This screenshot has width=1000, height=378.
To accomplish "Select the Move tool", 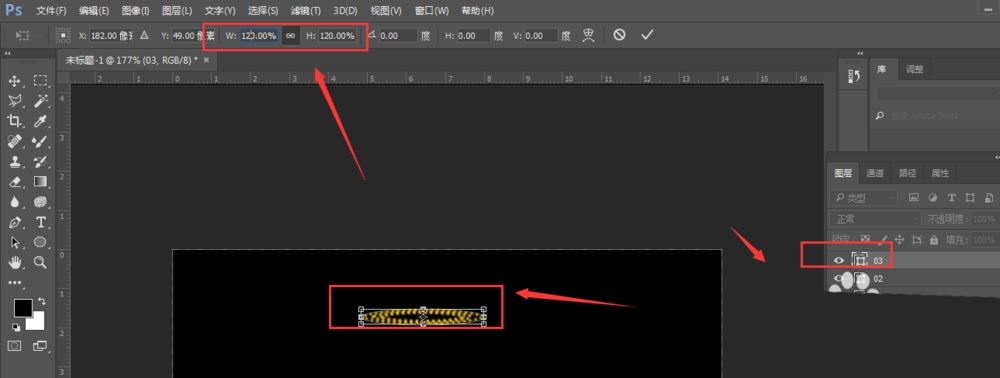I will pos(14,81).
